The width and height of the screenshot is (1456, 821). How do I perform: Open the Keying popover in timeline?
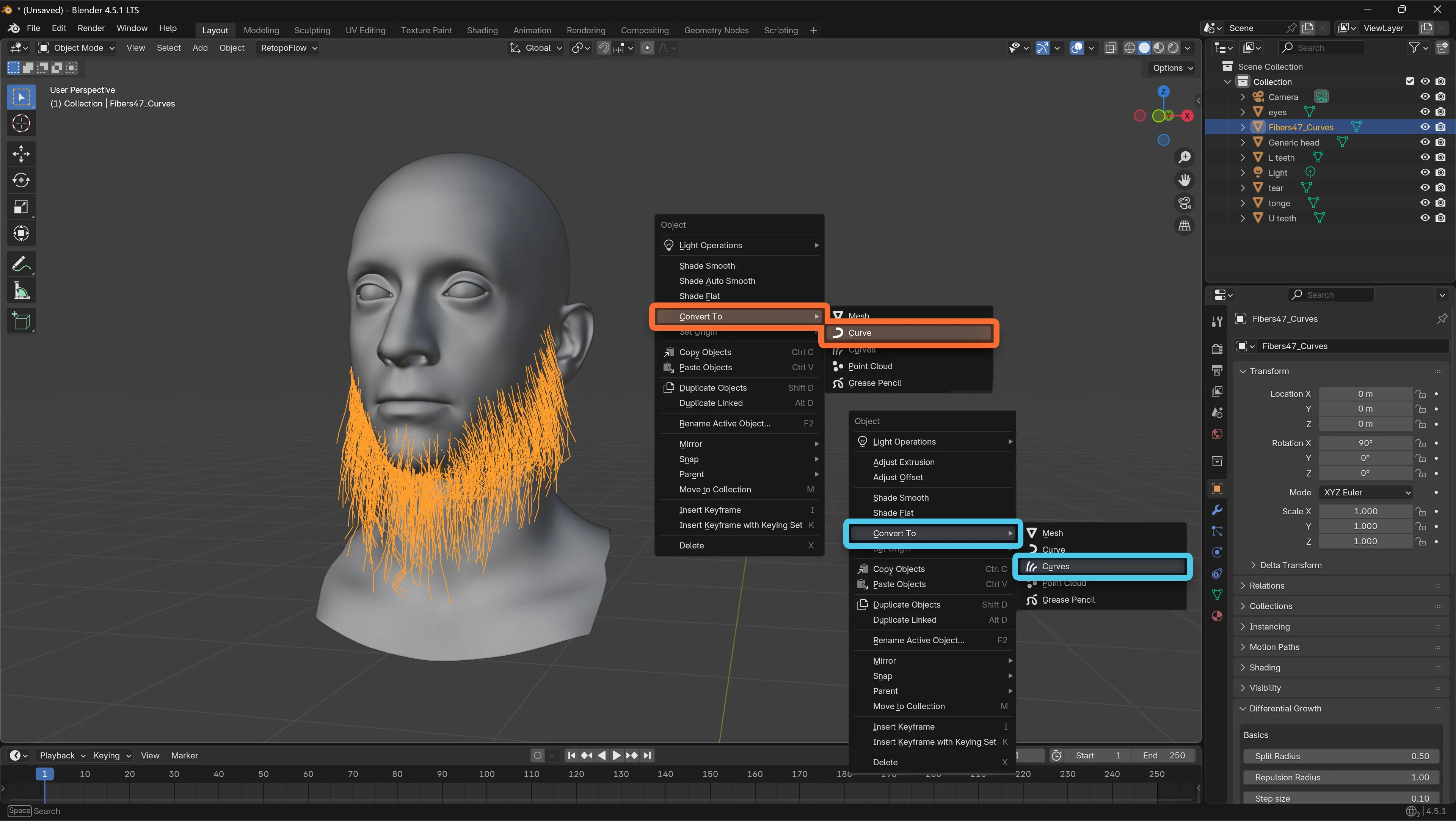(111, 756)
